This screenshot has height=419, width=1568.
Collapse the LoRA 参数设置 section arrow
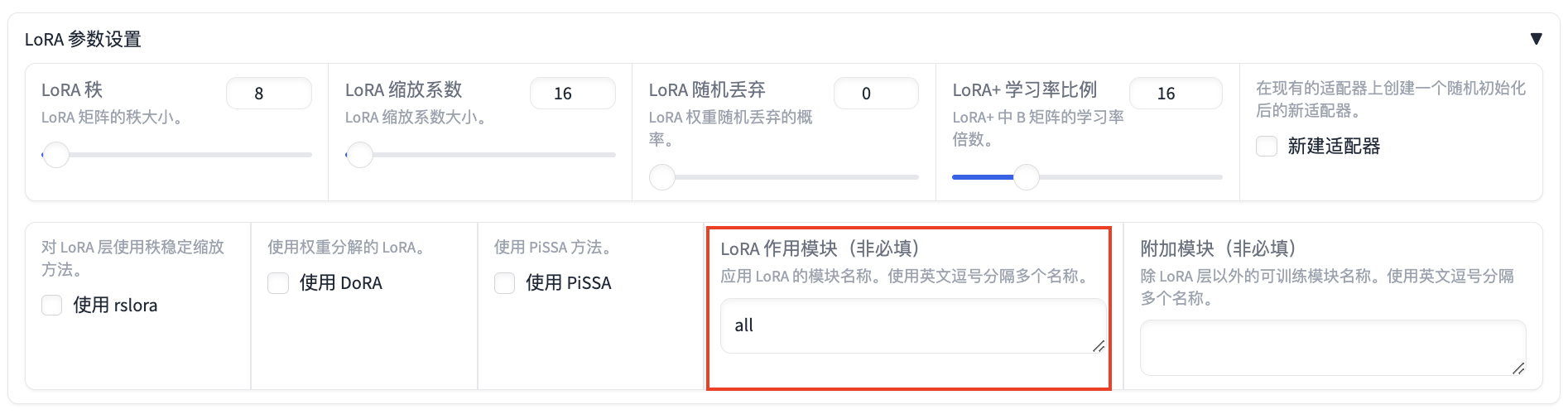tap(1536, 39)
